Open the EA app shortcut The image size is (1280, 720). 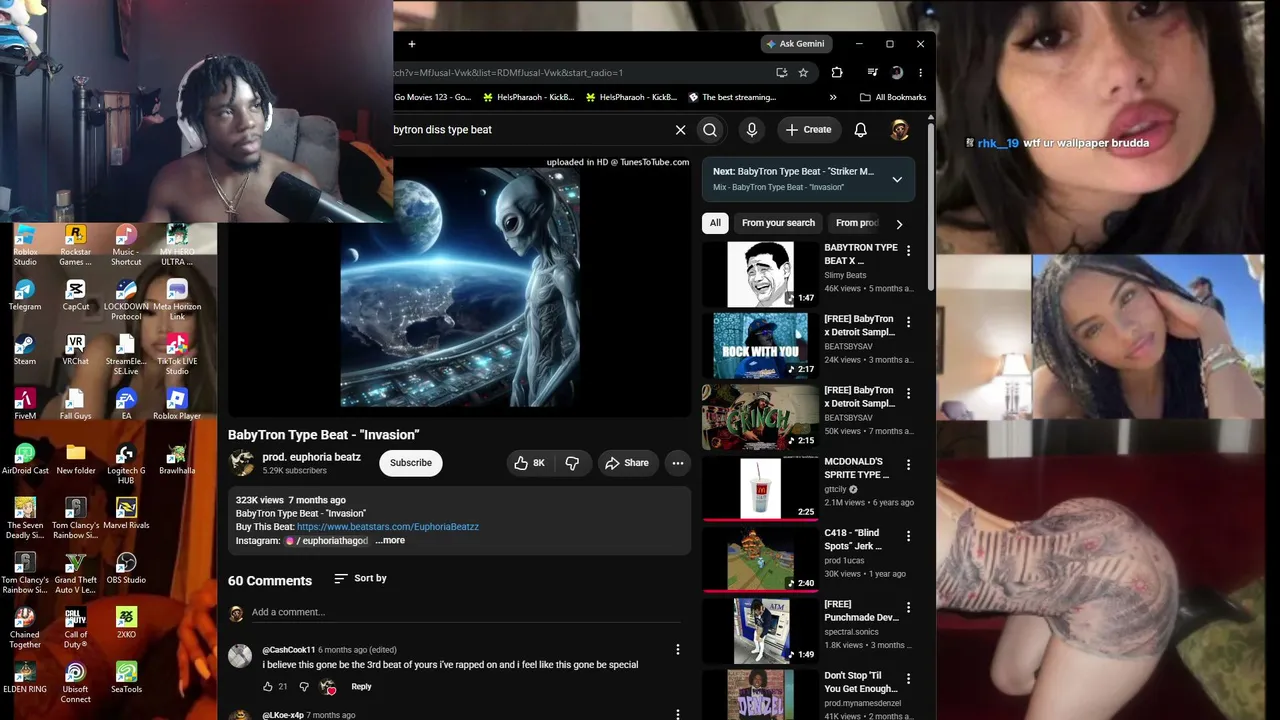click(x=126, y=405)
